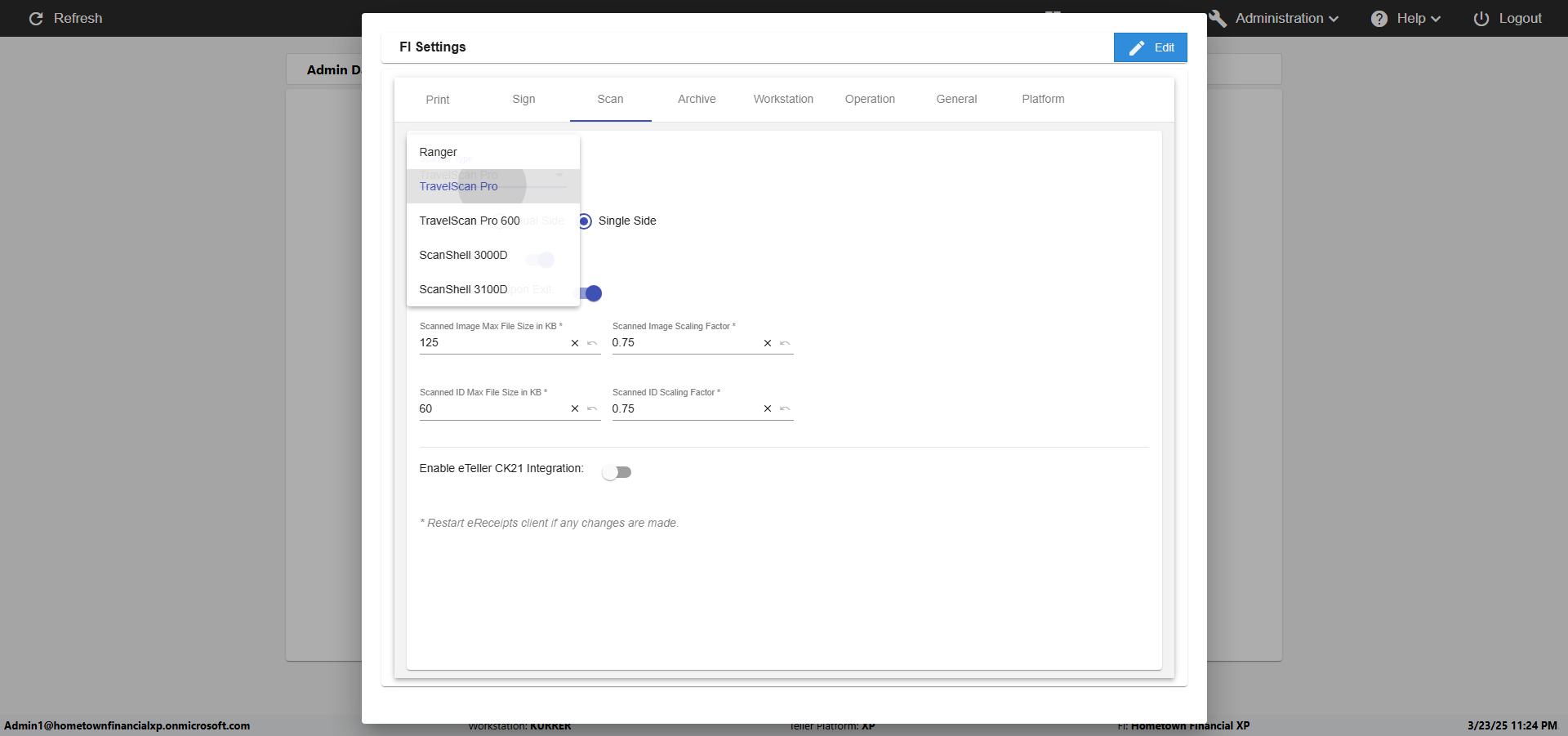Click the 3/23/25 11:24 PM timestamp
The image size is (1568, 736).
[x=1512, y=725]
